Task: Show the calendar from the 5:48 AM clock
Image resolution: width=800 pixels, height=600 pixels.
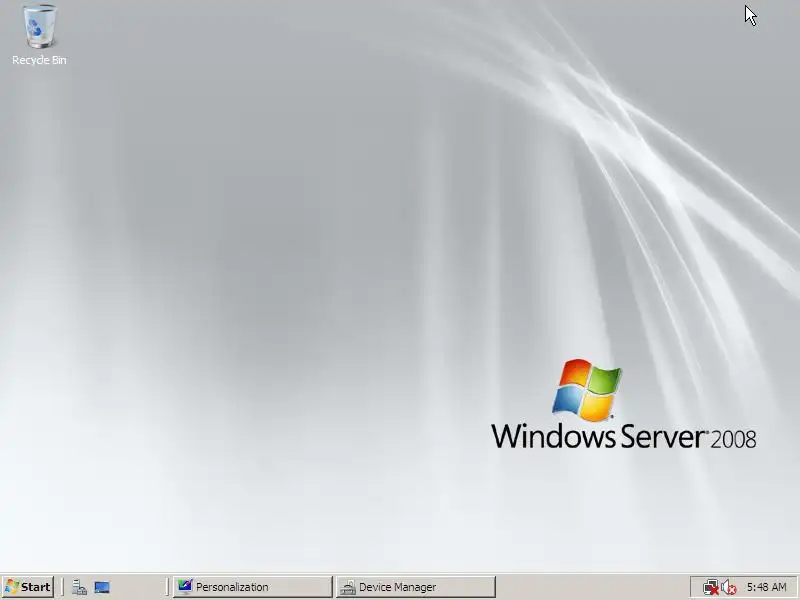Action: click(767, 587)
